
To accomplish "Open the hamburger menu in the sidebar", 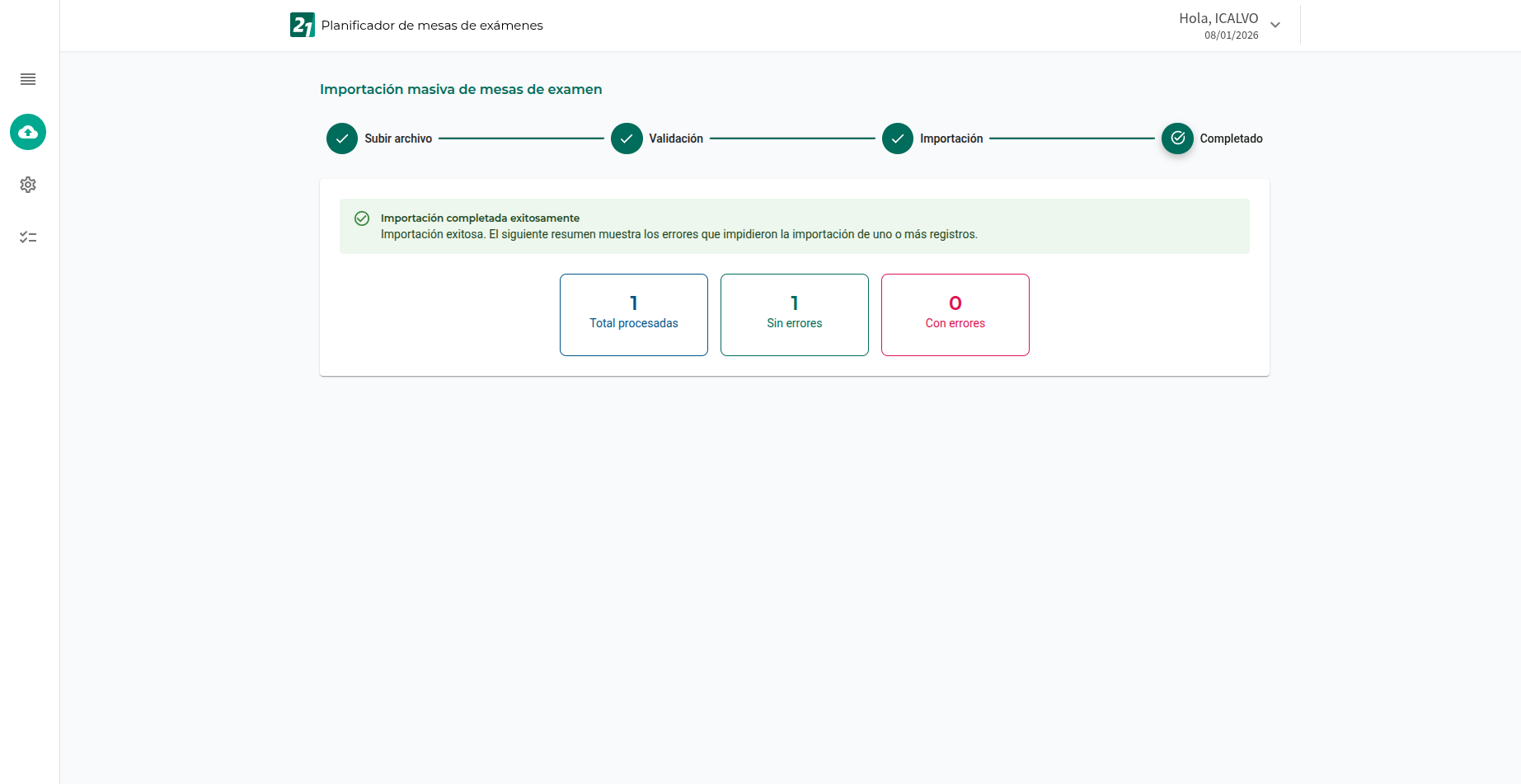I will click(27, 79).
